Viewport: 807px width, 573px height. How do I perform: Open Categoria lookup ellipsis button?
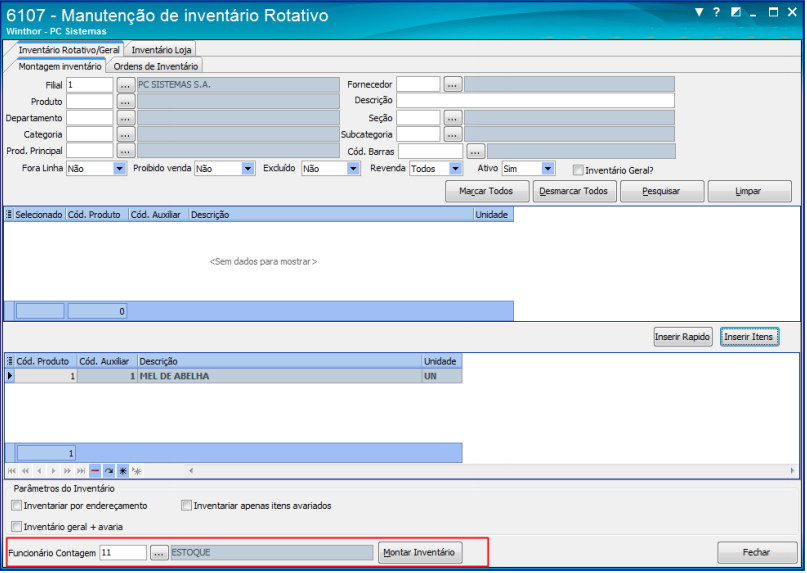126,134
